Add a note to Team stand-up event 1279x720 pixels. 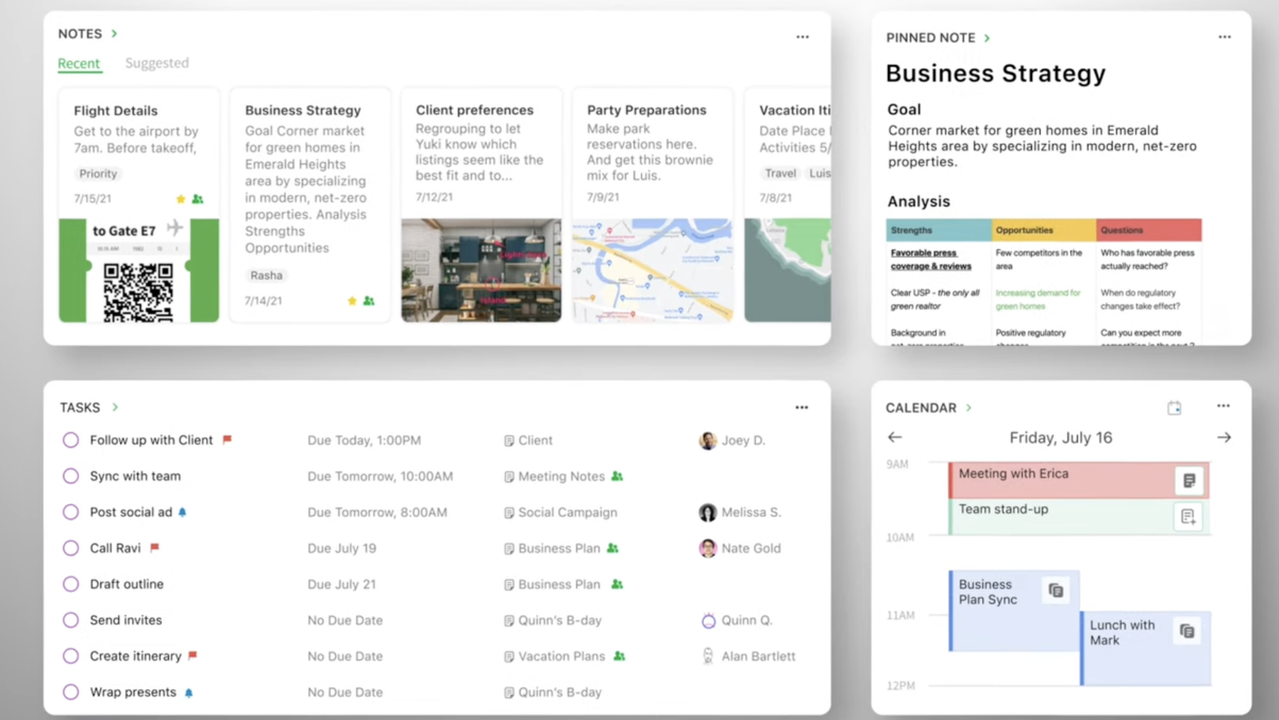pos(1188,516)
